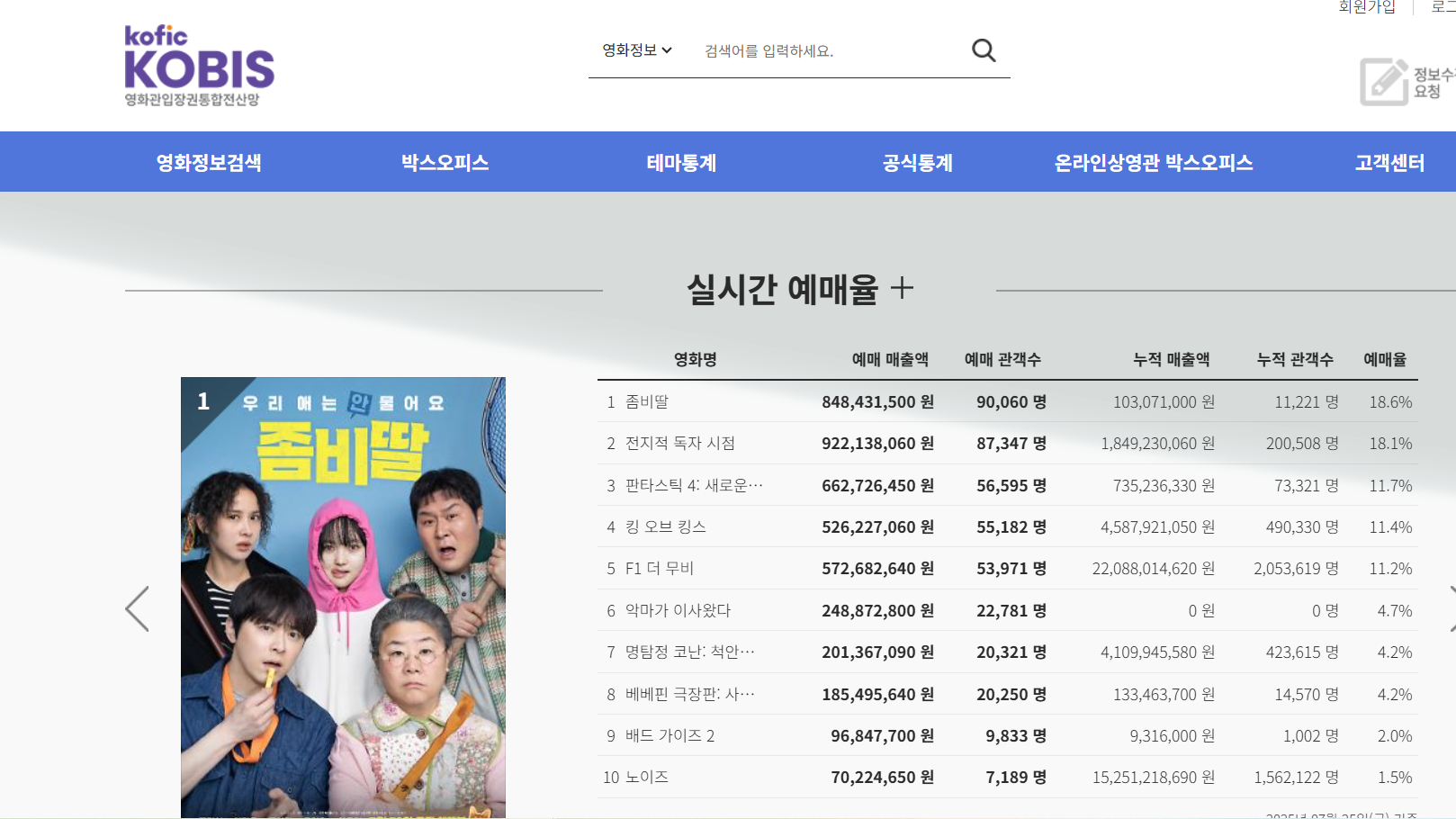Click the 예매율 column header
This screenshot has width=1456, height=819.
[1385, 359]
